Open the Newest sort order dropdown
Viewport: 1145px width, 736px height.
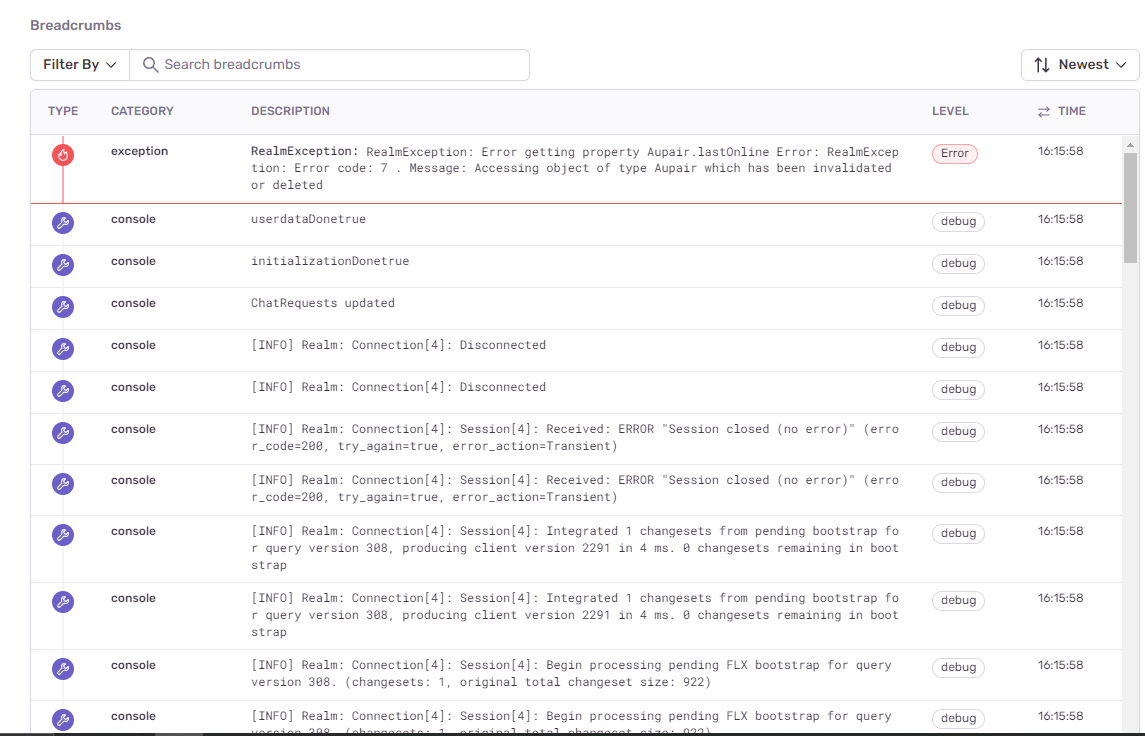1080,64
